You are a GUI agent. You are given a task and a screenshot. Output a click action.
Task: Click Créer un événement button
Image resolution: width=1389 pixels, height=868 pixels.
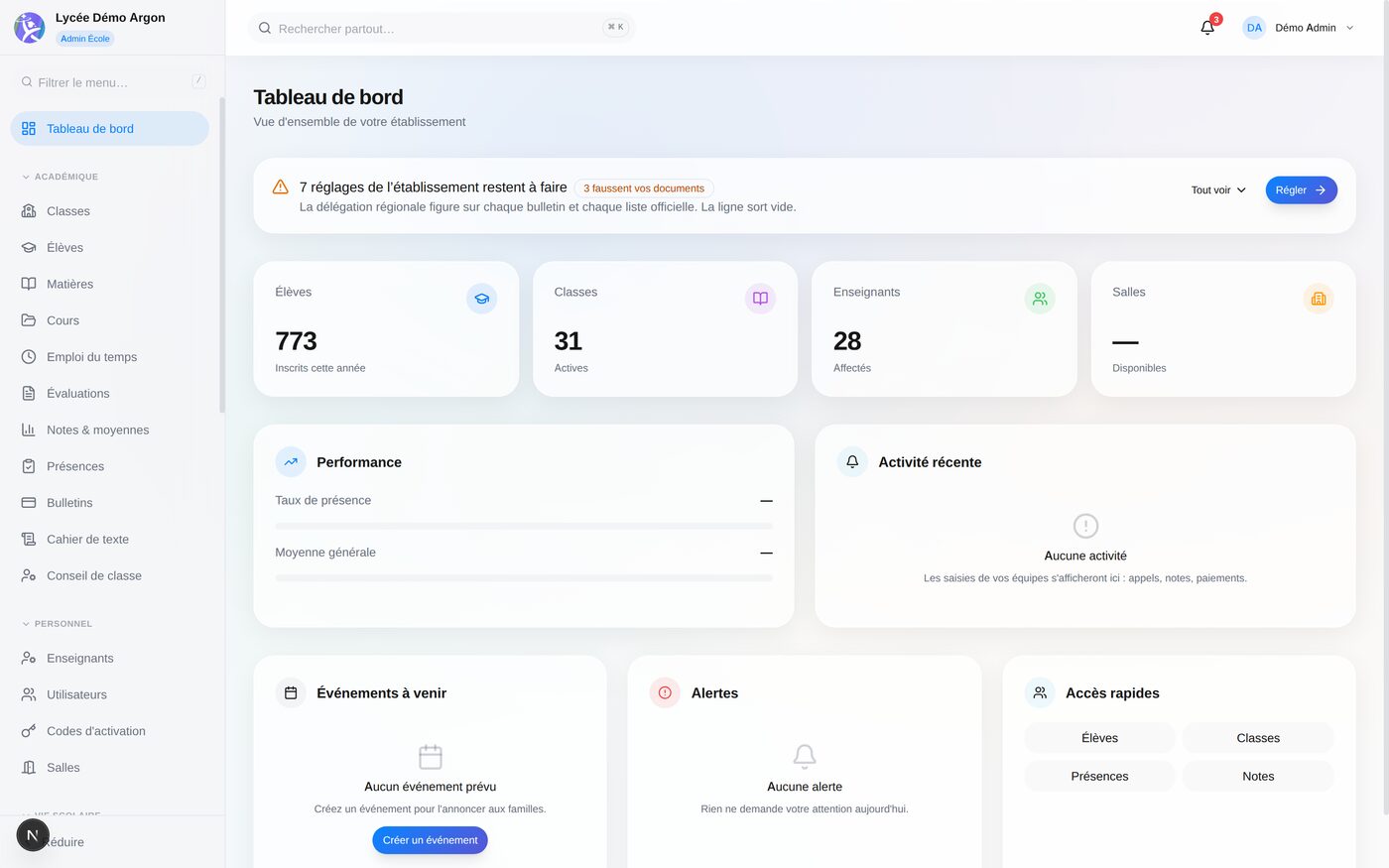[x=430, y=840]
